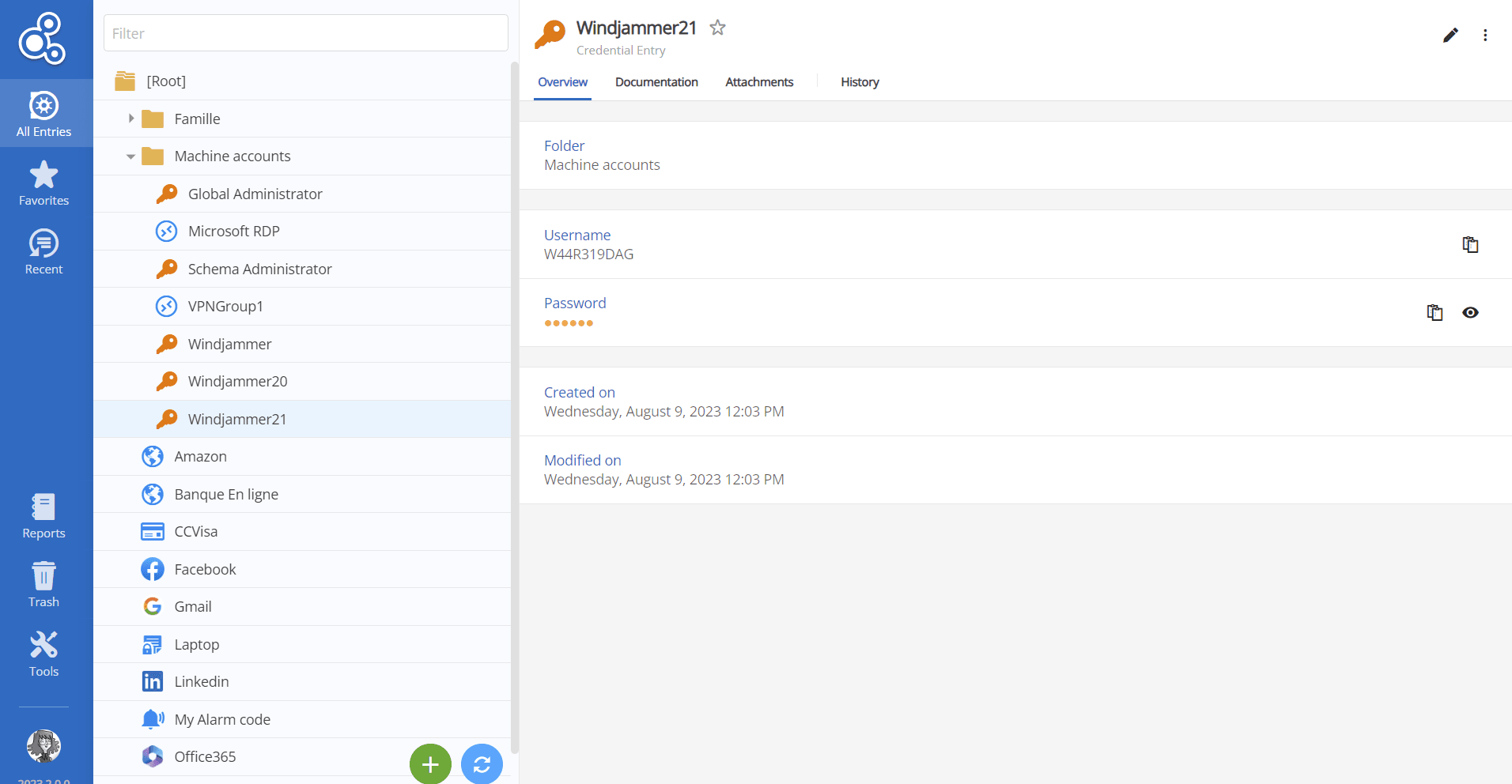Screen dimensions: 1512x784
Task: Reveal the password with eye icon
Action: coord(1470,313)
